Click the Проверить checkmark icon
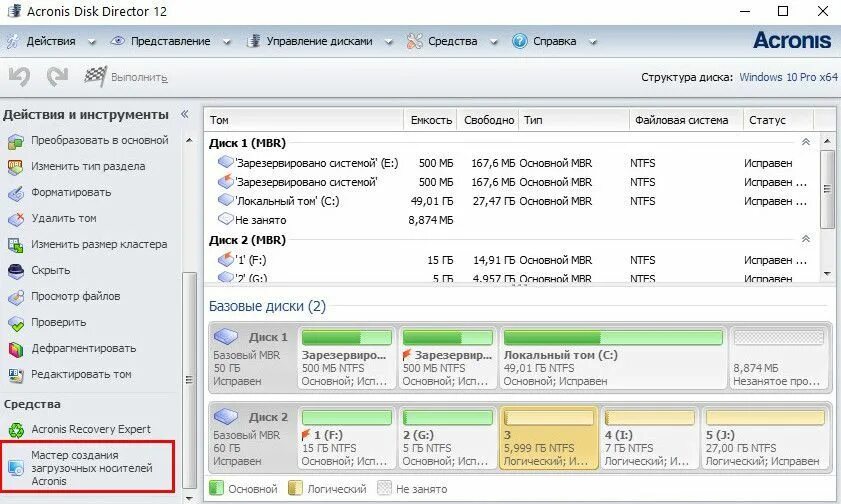Viewport: 841px width, 504px height. tap(16, 323)
